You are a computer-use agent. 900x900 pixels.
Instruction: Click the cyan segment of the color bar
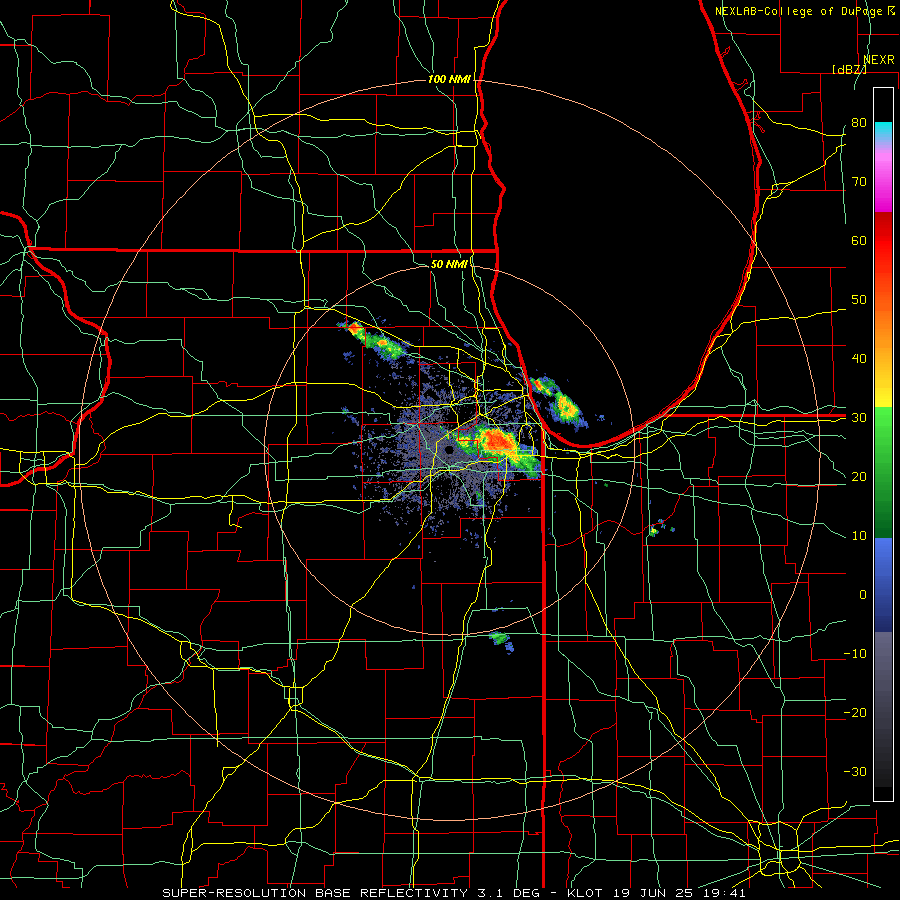pyautogui.click(x=883, y=131)
